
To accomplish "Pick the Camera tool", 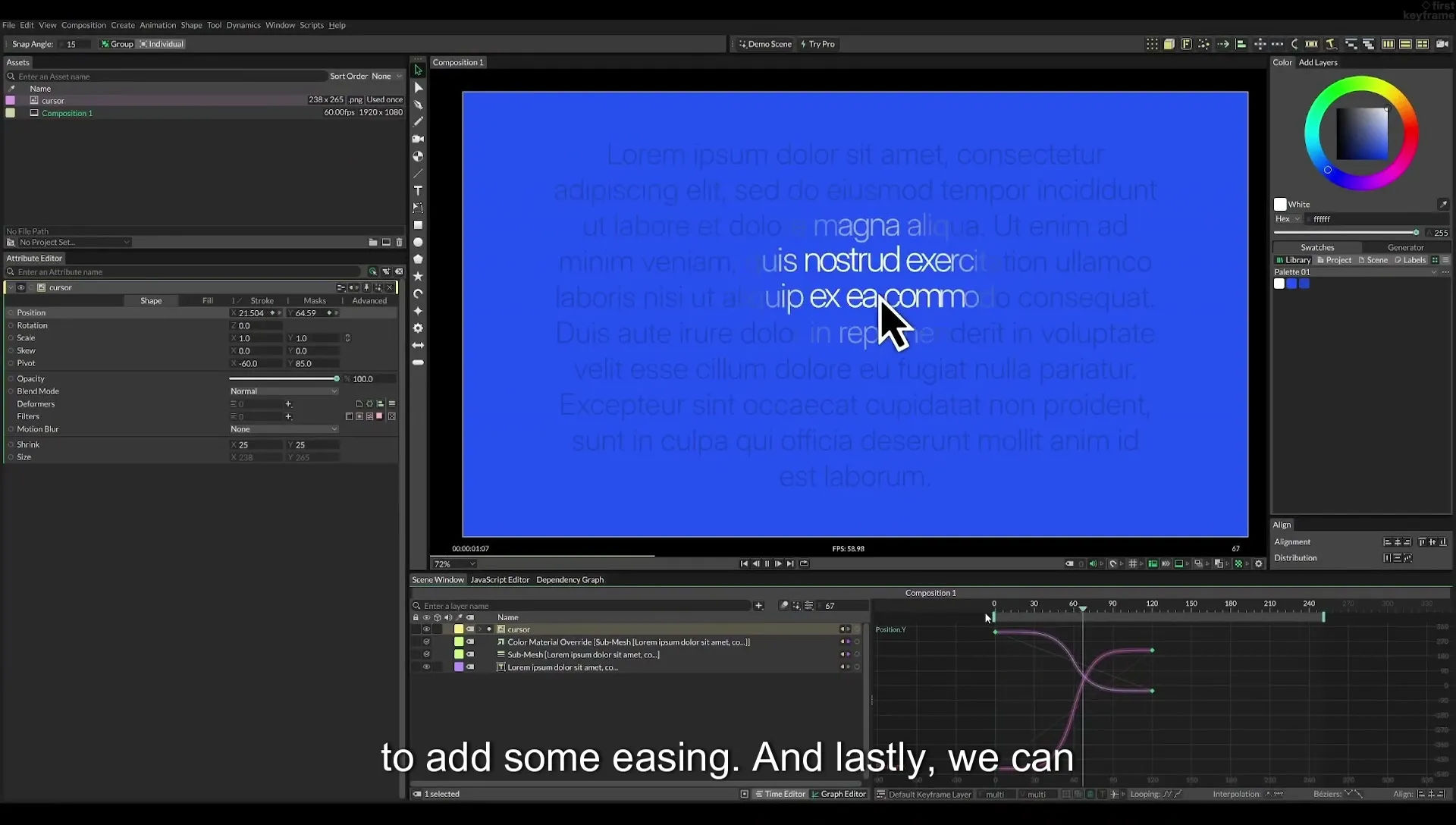I will [x=418, y=139].
